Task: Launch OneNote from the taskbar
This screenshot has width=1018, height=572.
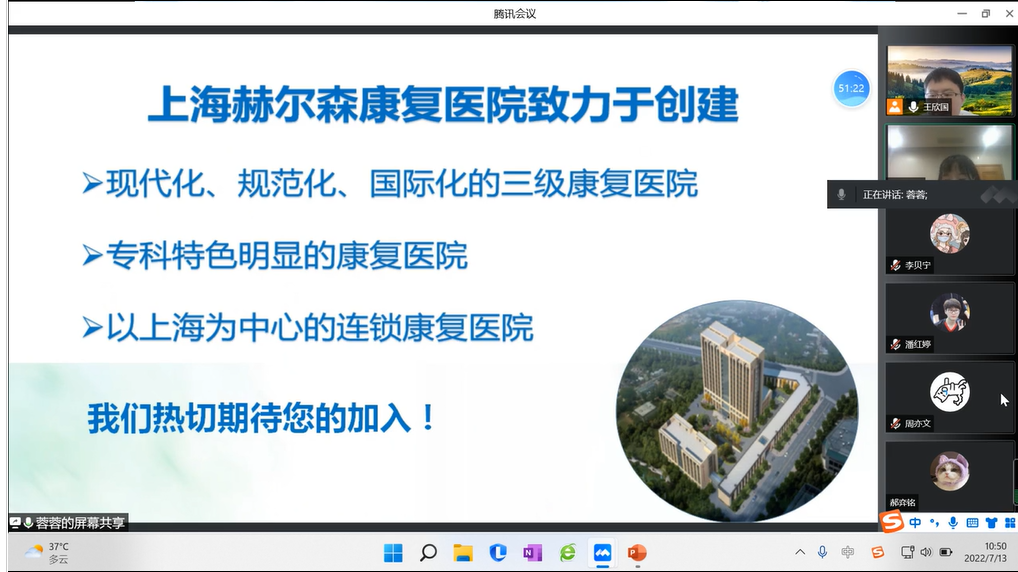Action: 532,552
